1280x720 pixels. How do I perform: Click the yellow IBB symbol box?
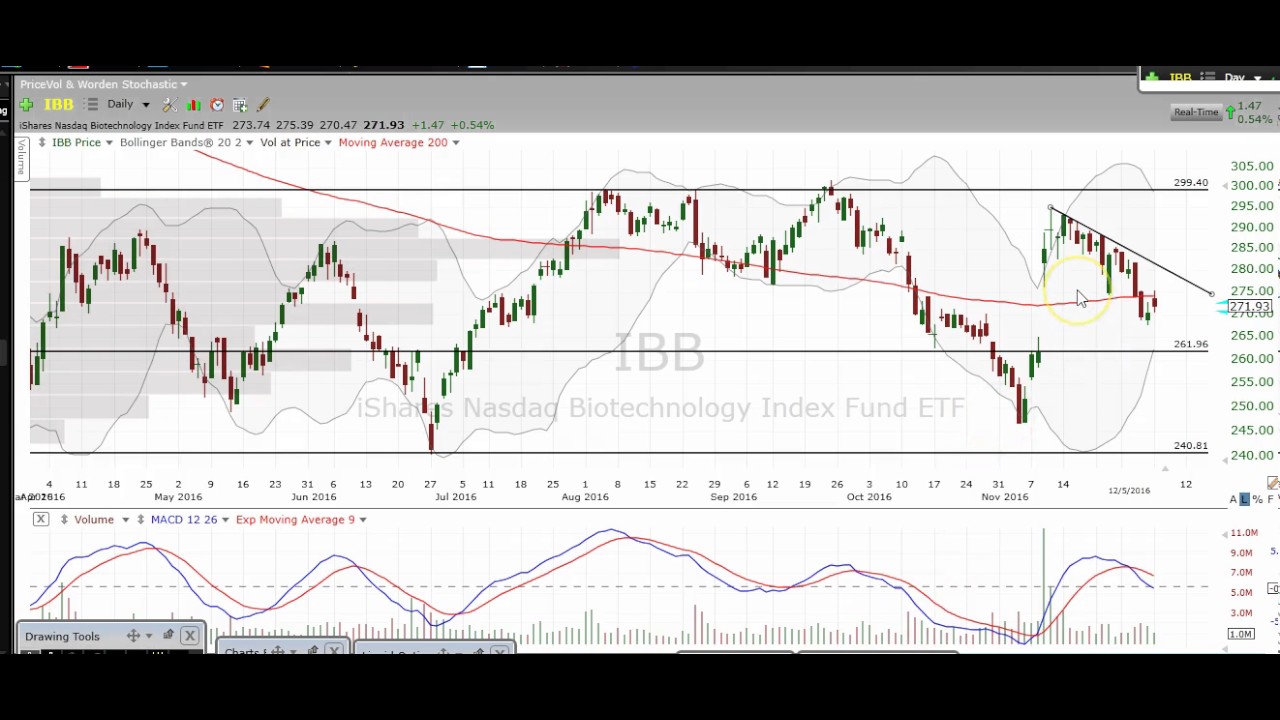[58, 104]
